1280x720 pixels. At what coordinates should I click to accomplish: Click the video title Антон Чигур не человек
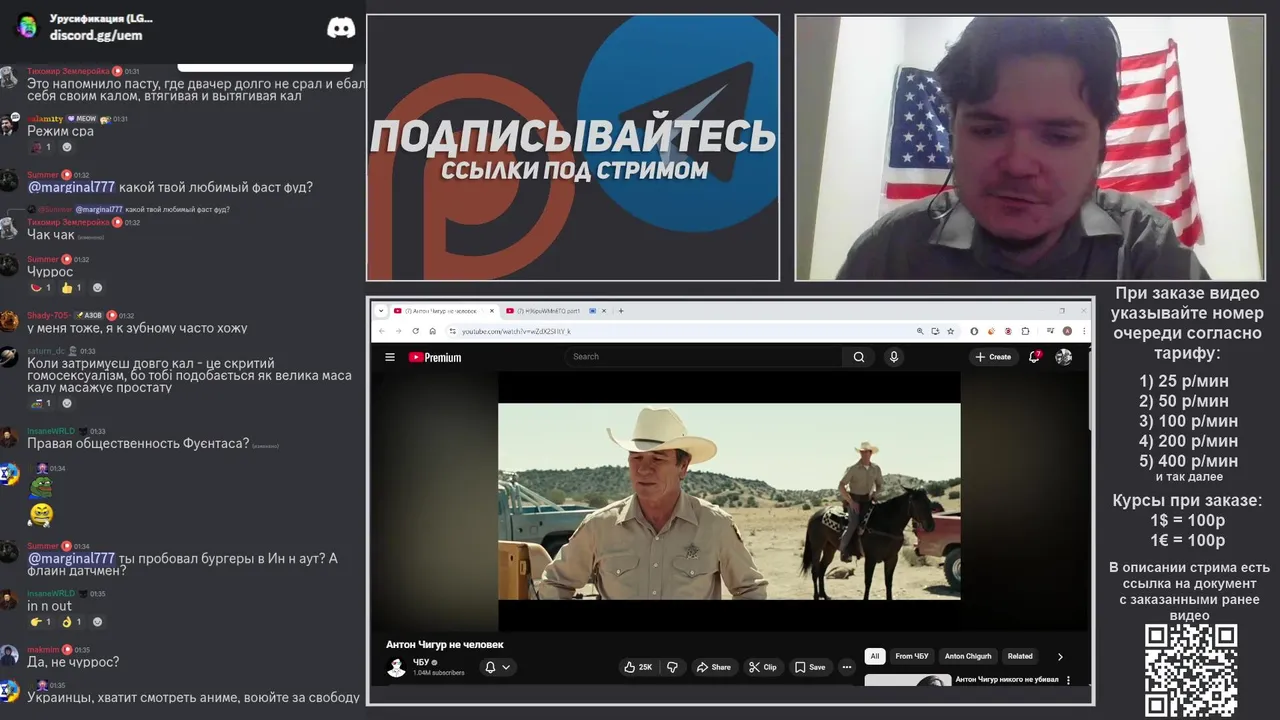coord(445,645)
